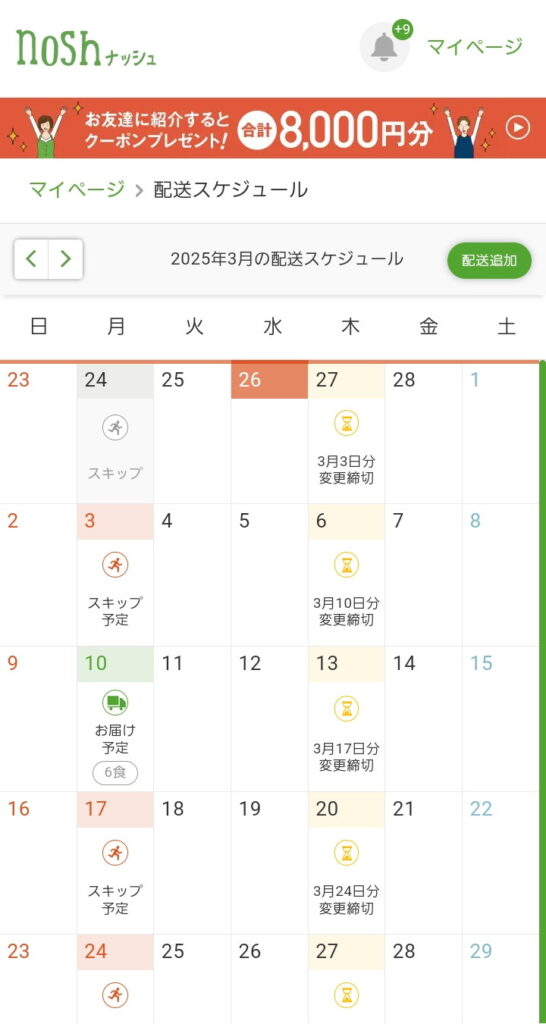Click the hourglass icon on March 20
Viewport: 546px width, 1024px height.
point(347,852)
